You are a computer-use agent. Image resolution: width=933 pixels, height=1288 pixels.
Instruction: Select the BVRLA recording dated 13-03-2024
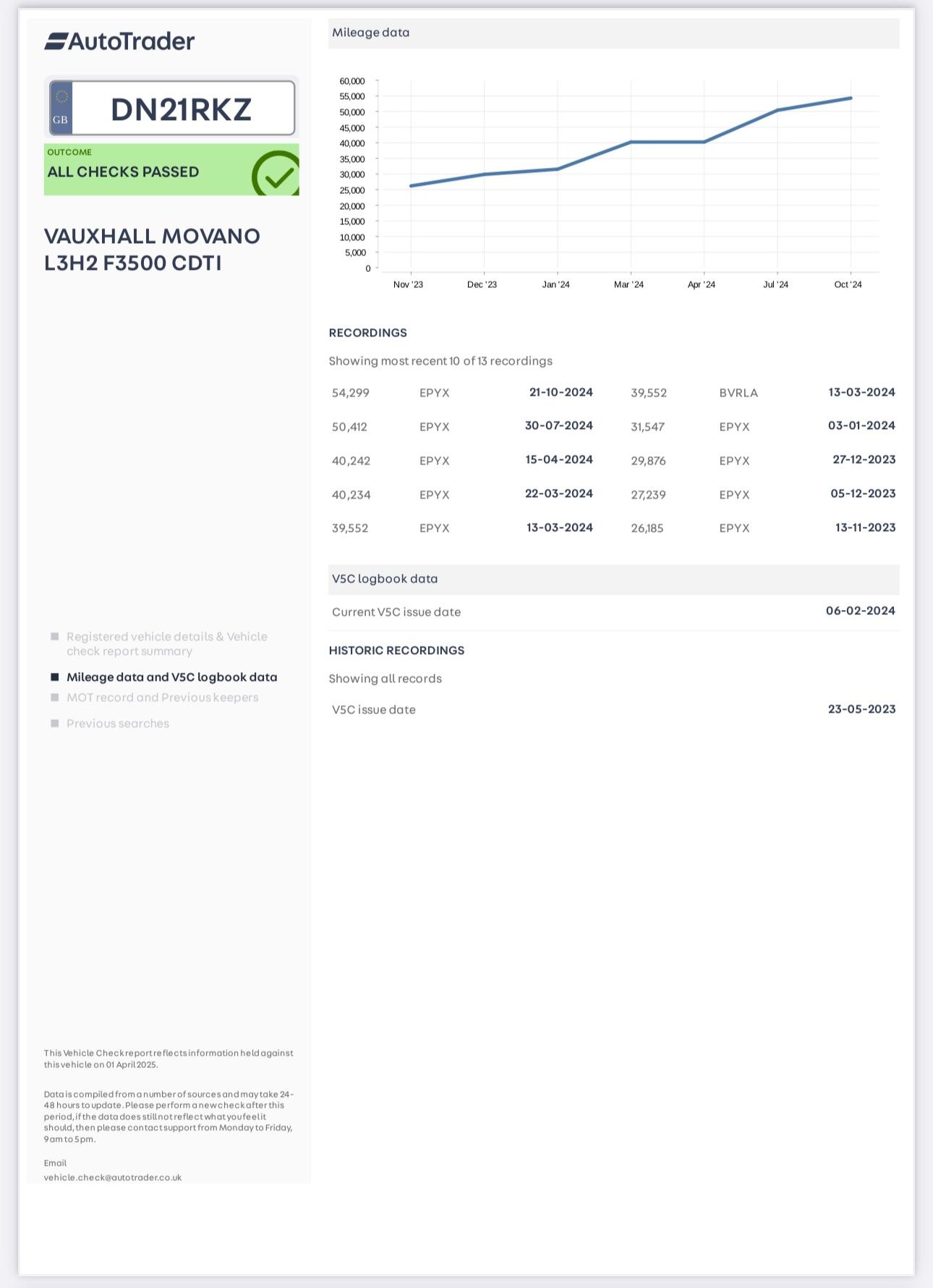coord(762,393)
